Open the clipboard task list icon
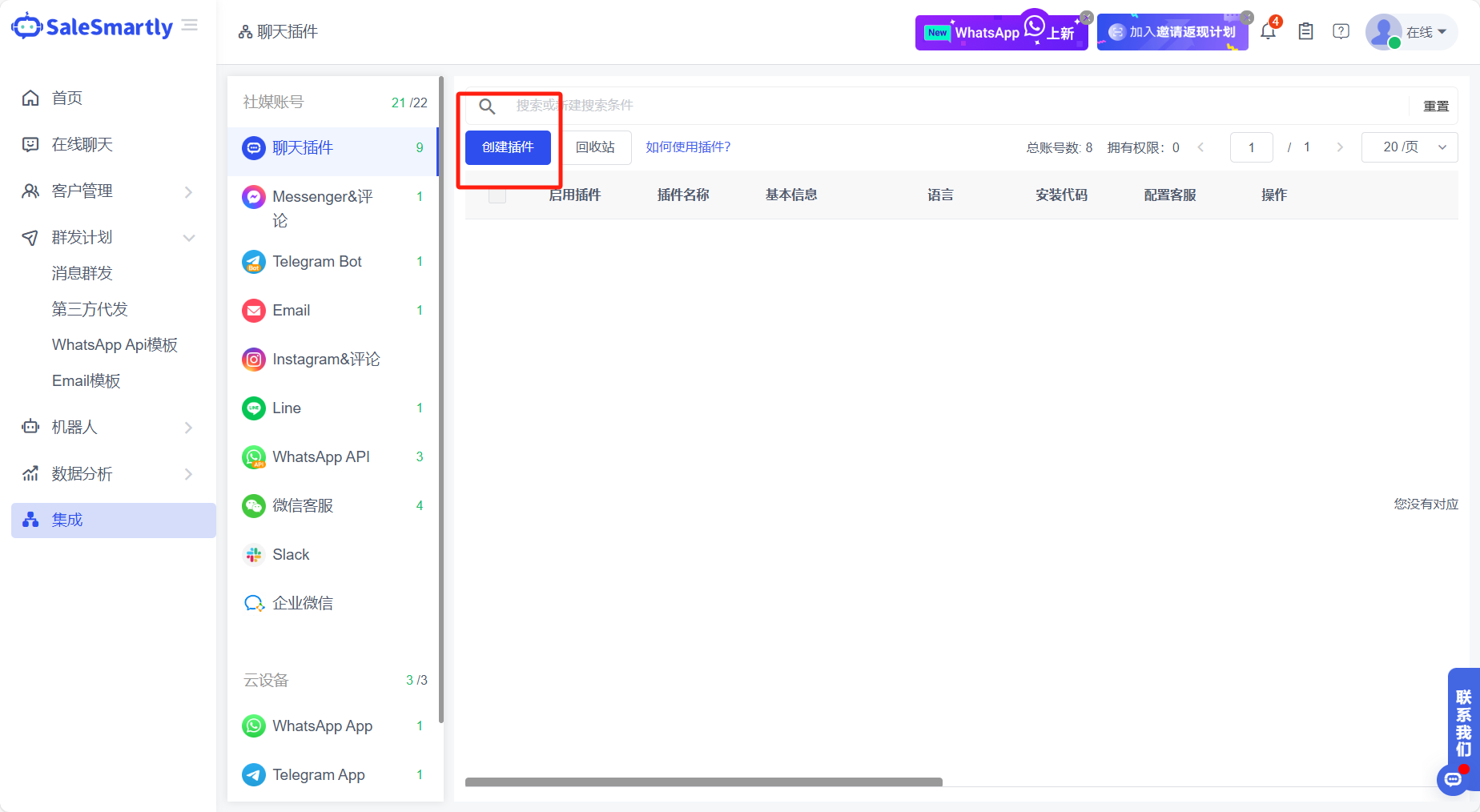This screenshot has width=1480, height=812. point(1305,32)
